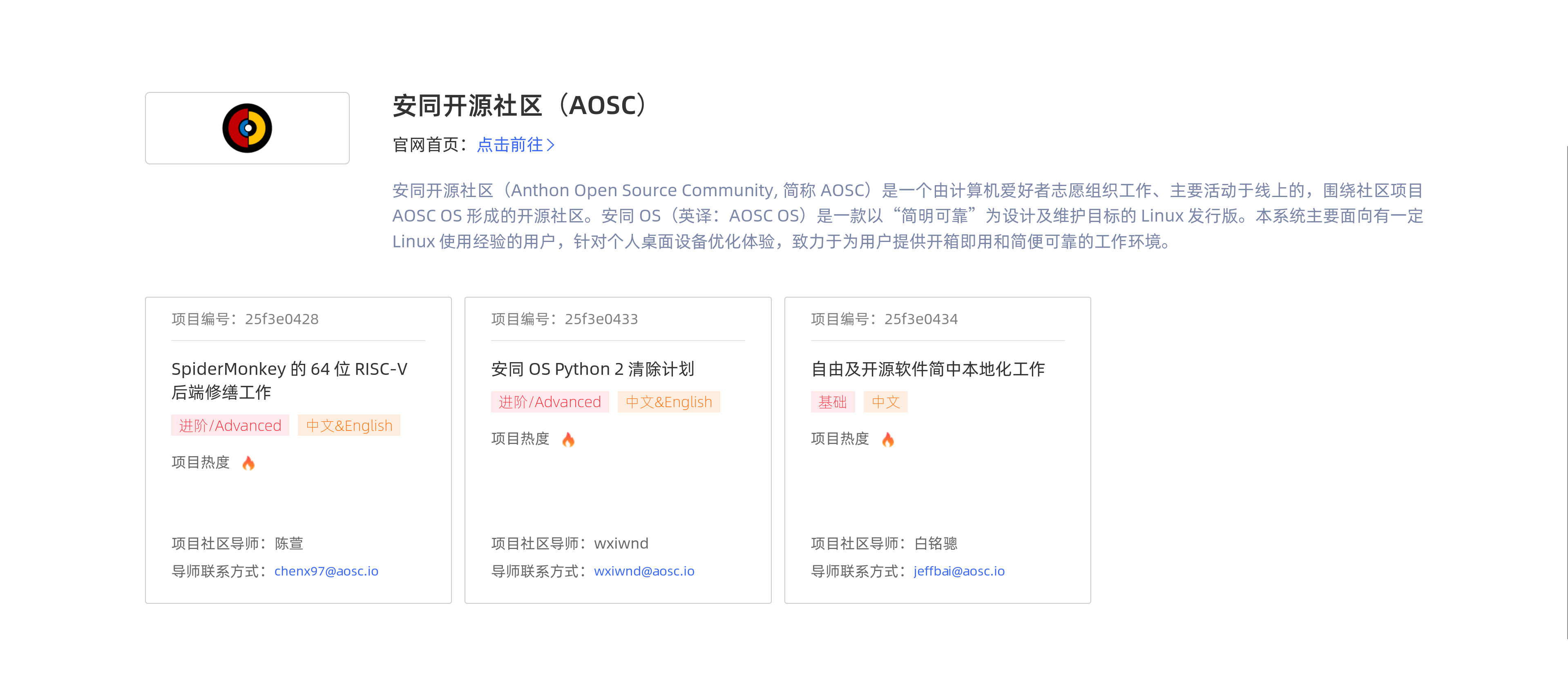The image size is (1568, 699).
Task: Click the project number 25f3e0434 header
Action: pos(884,319)
